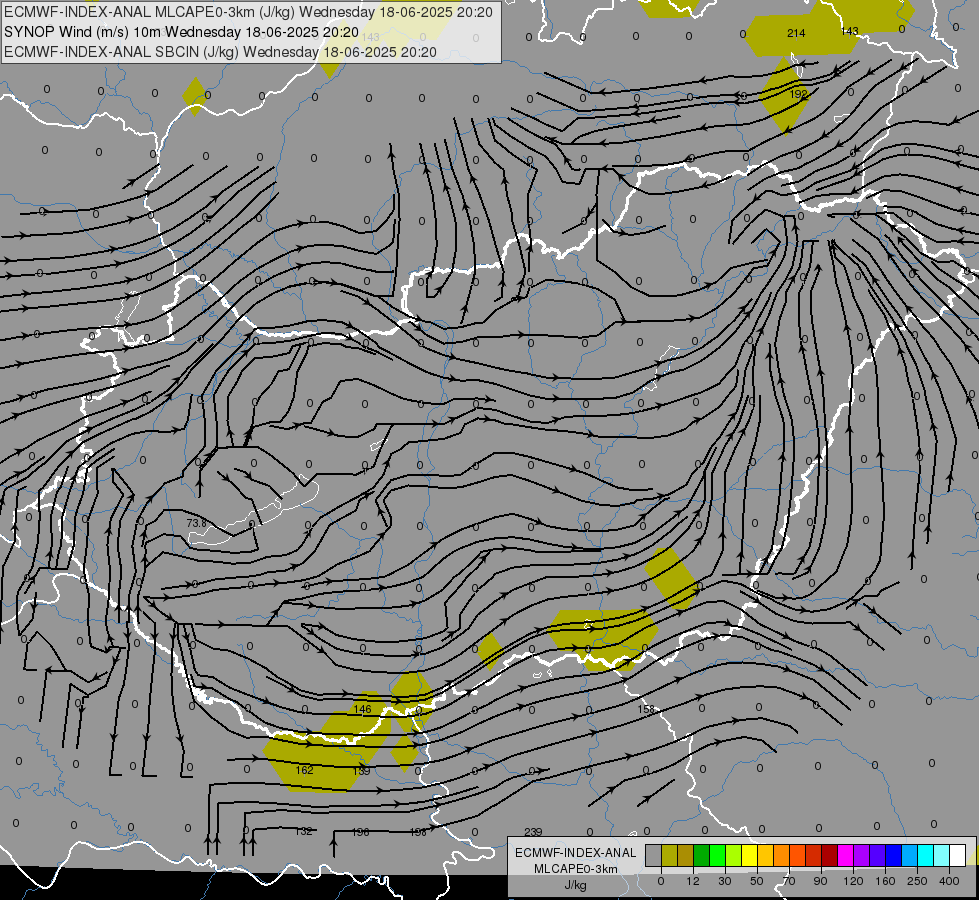Click the legend tick label 70
This screenshot has width=979, height=900.
tap(789, 881)
